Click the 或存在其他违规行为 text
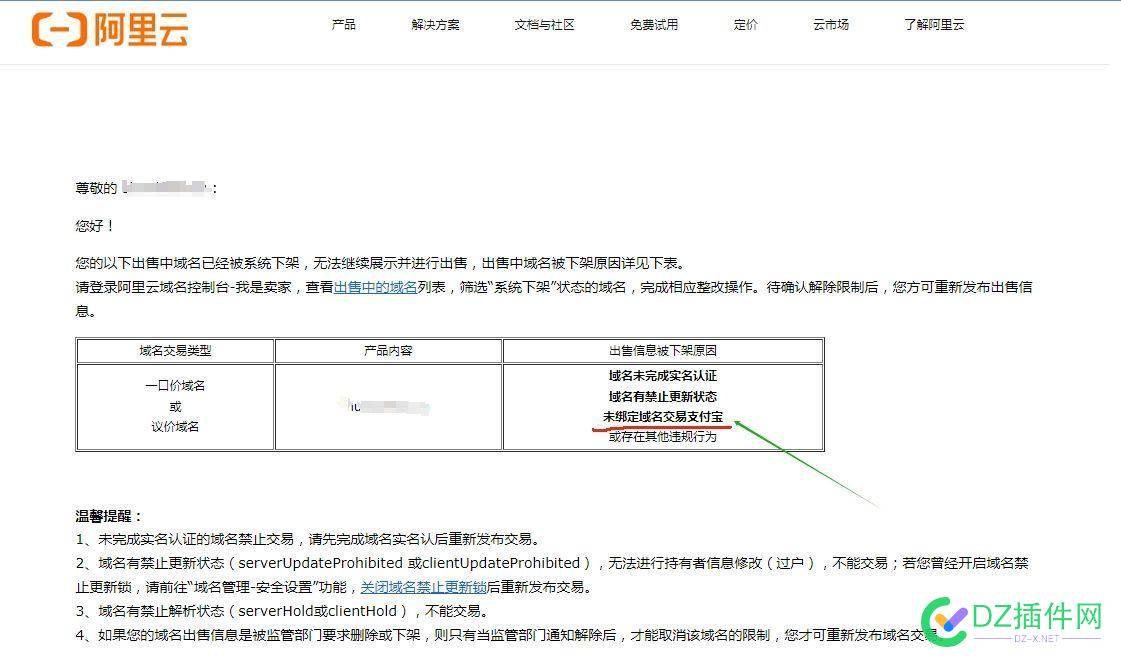The image size is (1121, 662). 663,437
